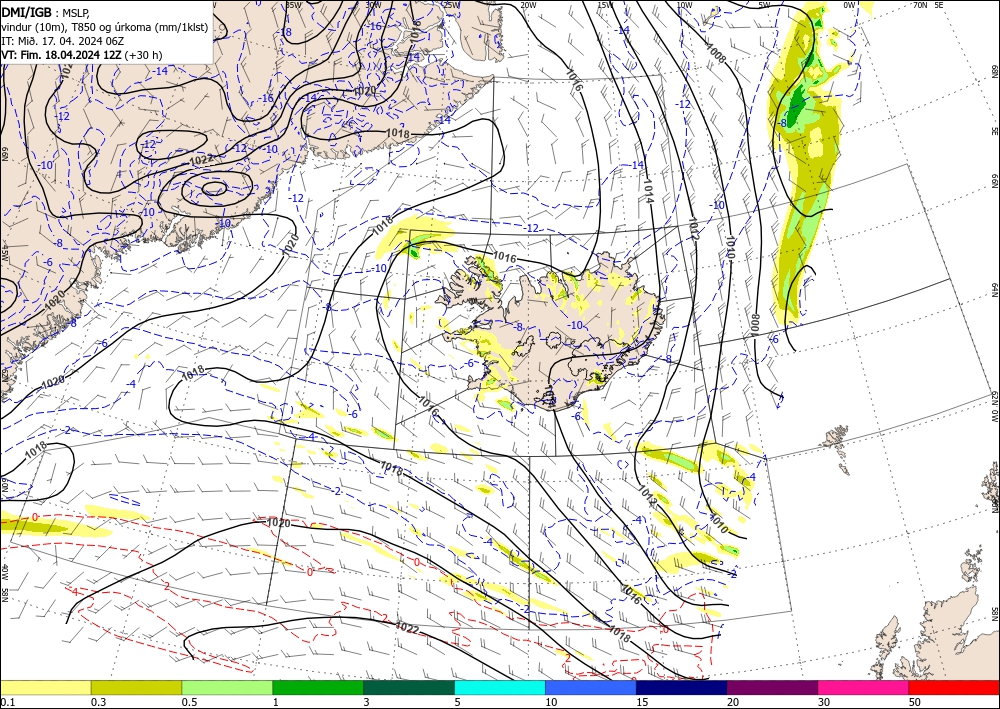Viewport: 1000px width, 709px height.
Task: Click the "5W" longitude label at top
Action: point(765,5)
